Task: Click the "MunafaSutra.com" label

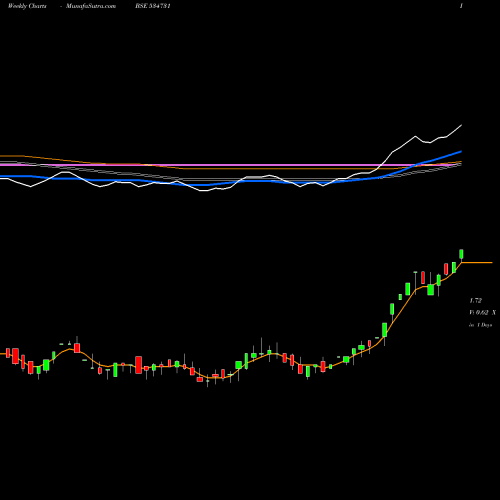Action: [91, 6]
